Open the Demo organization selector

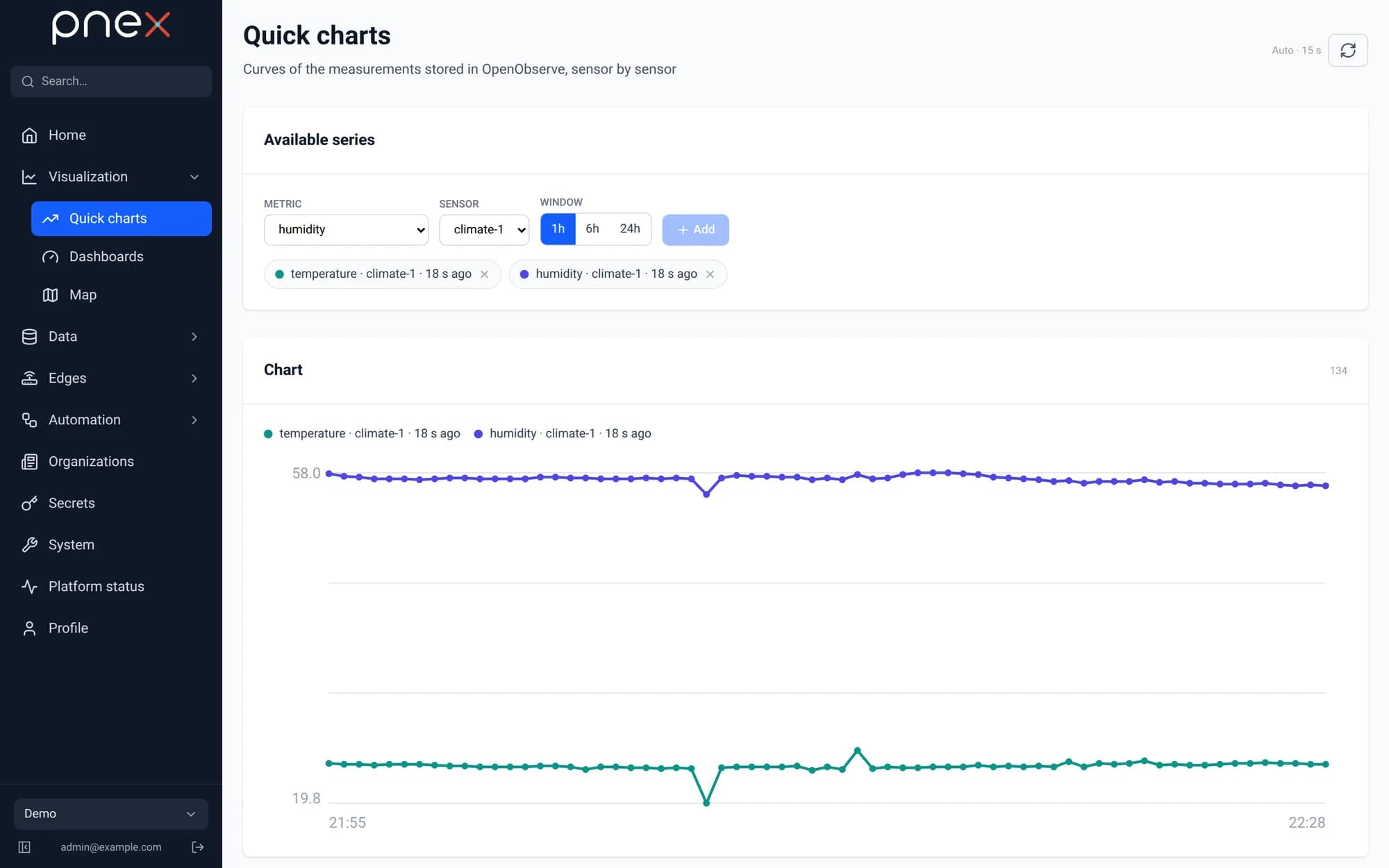pos(111,814)
